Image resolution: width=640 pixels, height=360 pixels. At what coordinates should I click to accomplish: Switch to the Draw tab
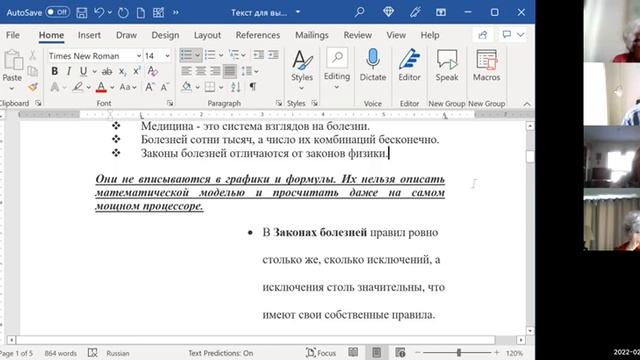126,35
